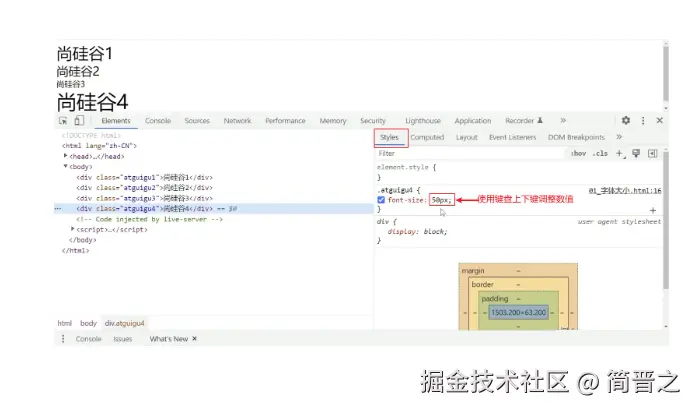The height and width of the screenshot is (410, 695).
Task: Click the display: block declaration
Action: click(417, 231)
